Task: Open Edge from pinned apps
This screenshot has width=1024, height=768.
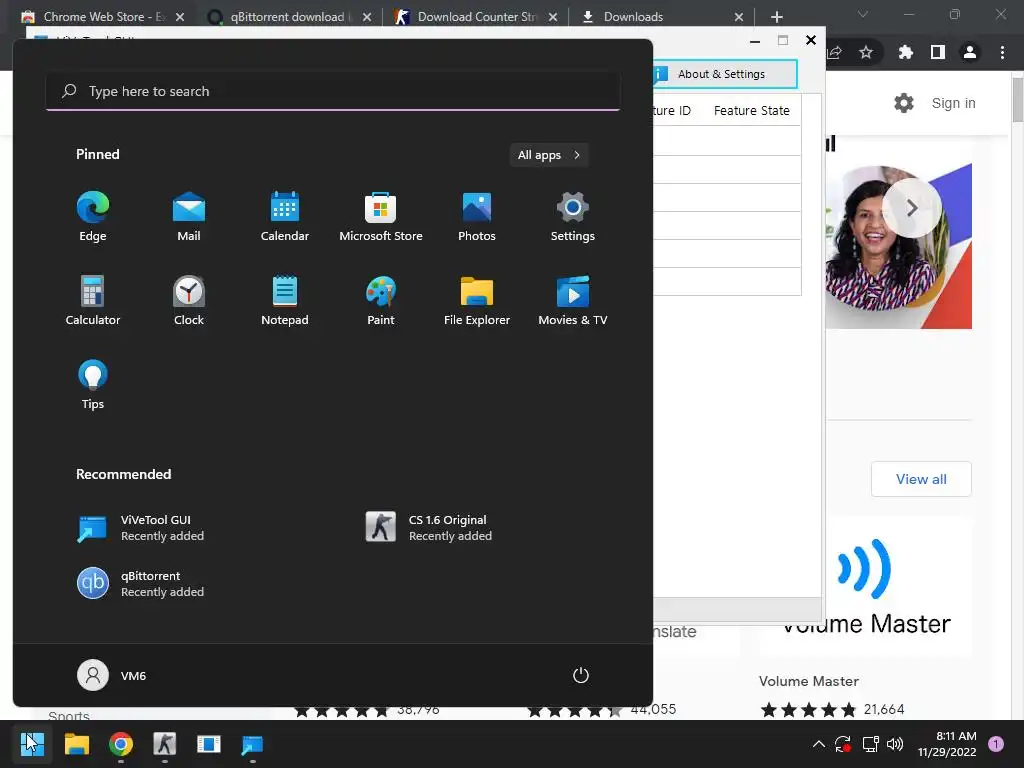Action: click(93, 217)
